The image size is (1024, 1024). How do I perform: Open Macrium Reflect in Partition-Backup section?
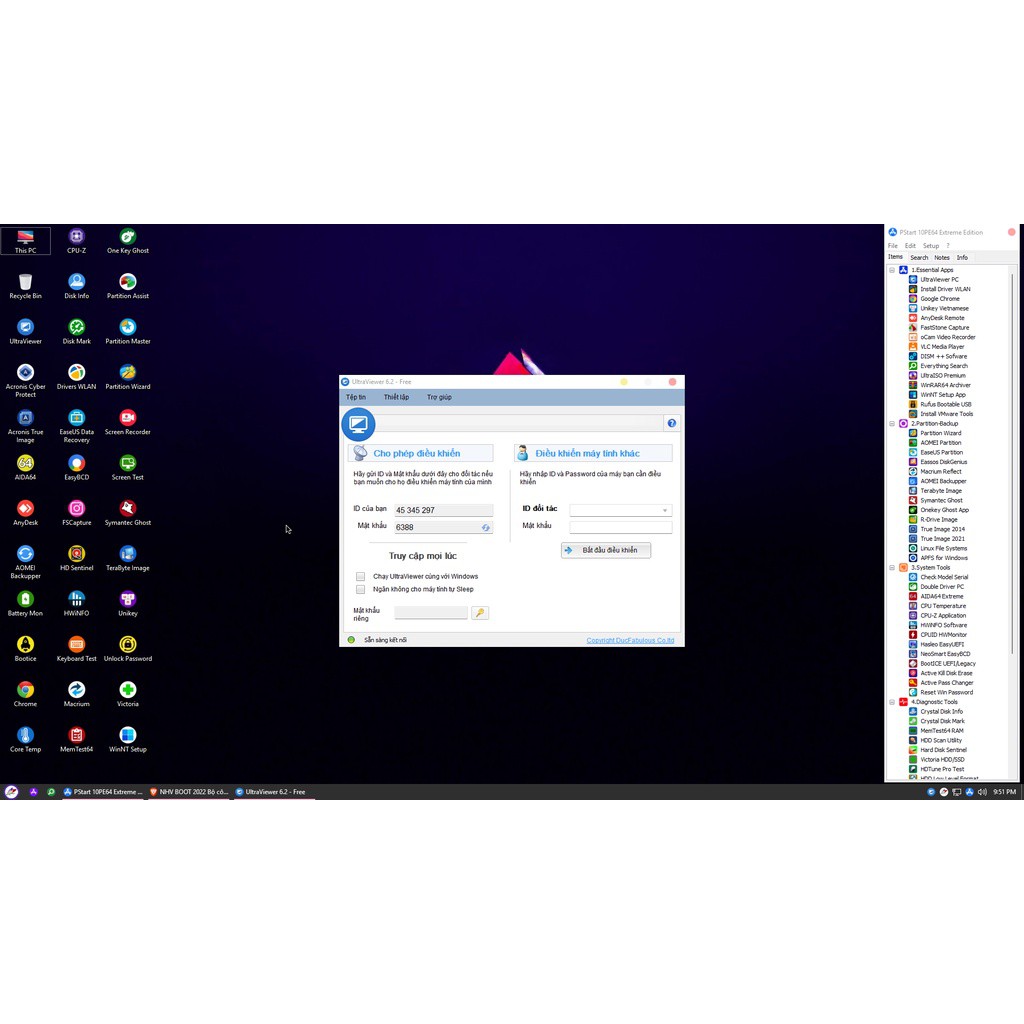coord(942,471)
